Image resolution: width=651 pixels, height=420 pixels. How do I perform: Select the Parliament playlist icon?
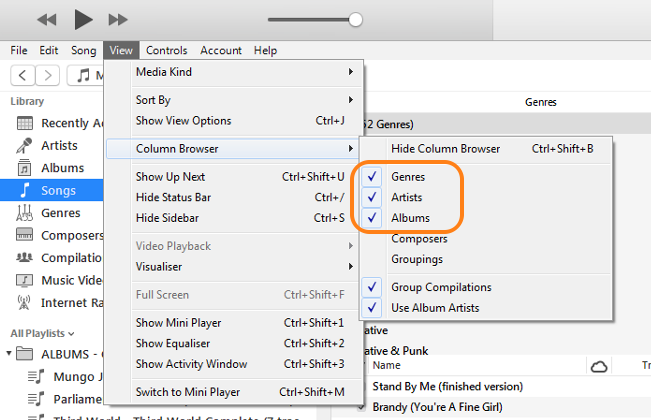pos(36,399)
